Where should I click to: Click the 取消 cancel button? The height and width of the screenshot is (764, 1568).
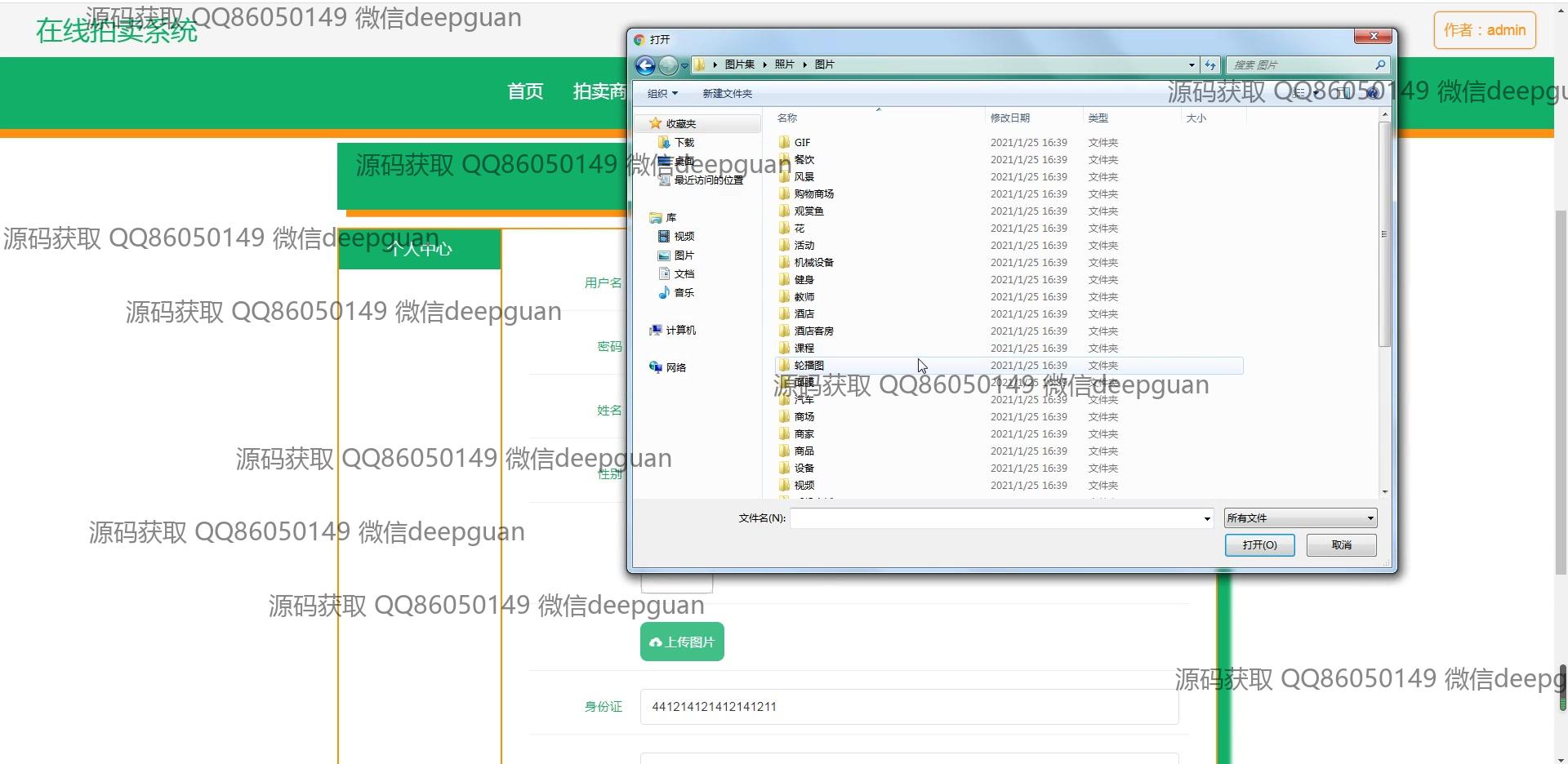pyautogui.click(x=1341, y=545)
